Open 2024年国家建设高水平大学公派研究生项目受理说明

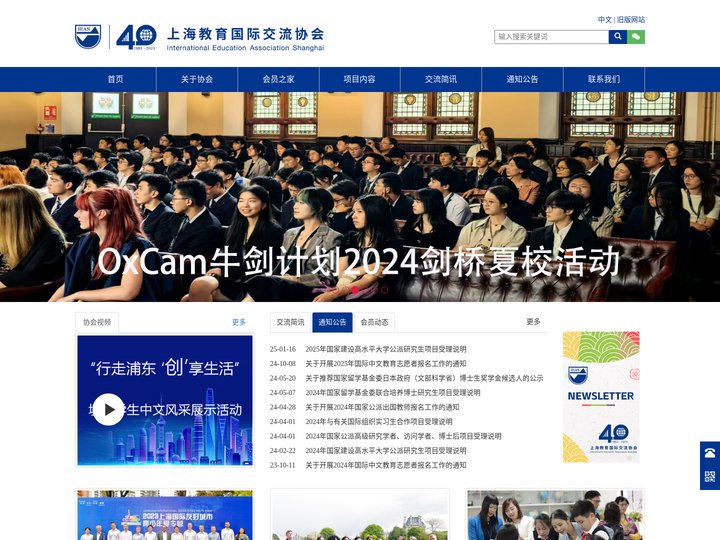tap(386, 451)
